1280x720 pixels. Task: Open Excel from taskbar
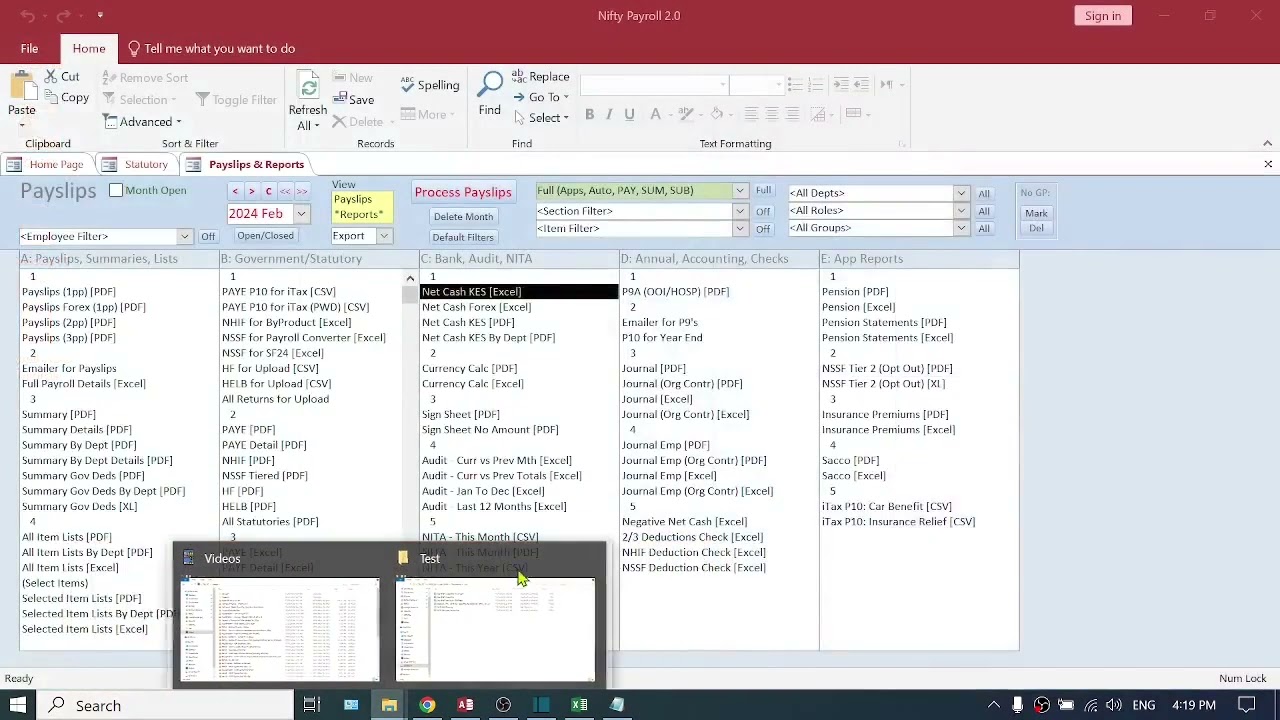[x=579, y=705]
